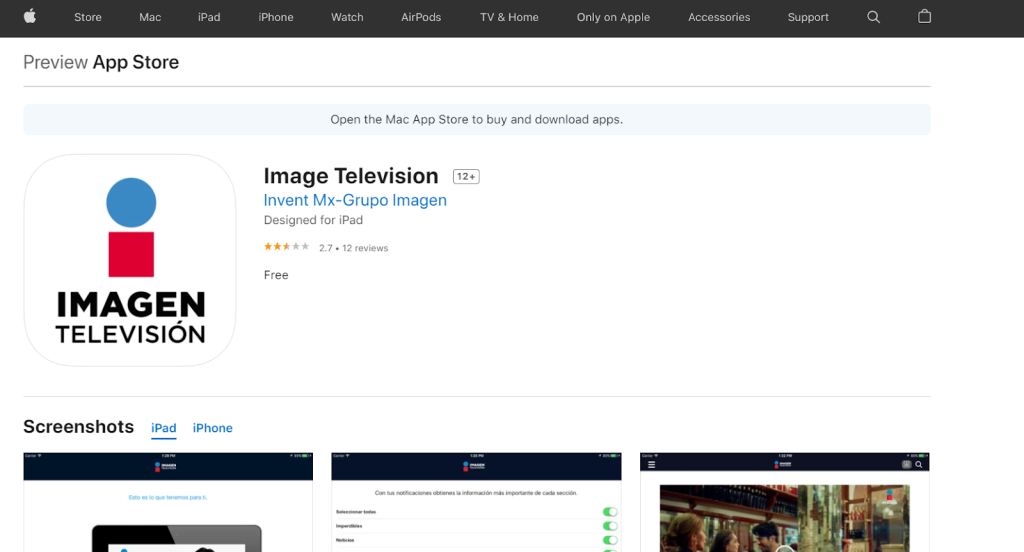The width and height of the screenshot is (1024, 552).
Task: Toggle the Seleccionar todas switch
Action: pos(609,512)
